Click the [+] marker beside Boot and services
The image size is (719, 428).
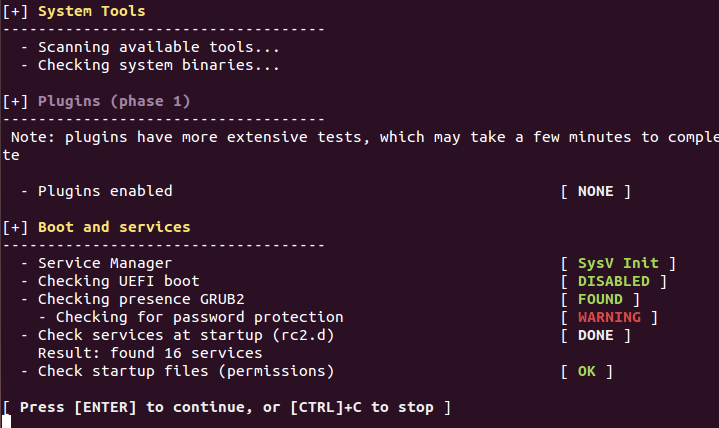pyautogui.click(x=15, y=227)
